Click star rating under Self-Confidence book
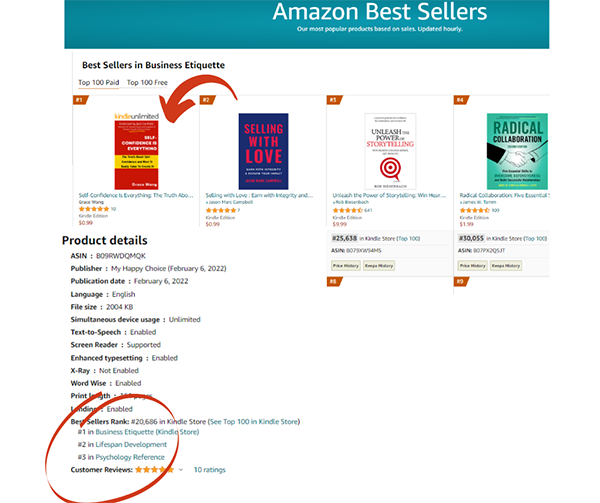Screen dimensions: 600x503 [93, 209]
